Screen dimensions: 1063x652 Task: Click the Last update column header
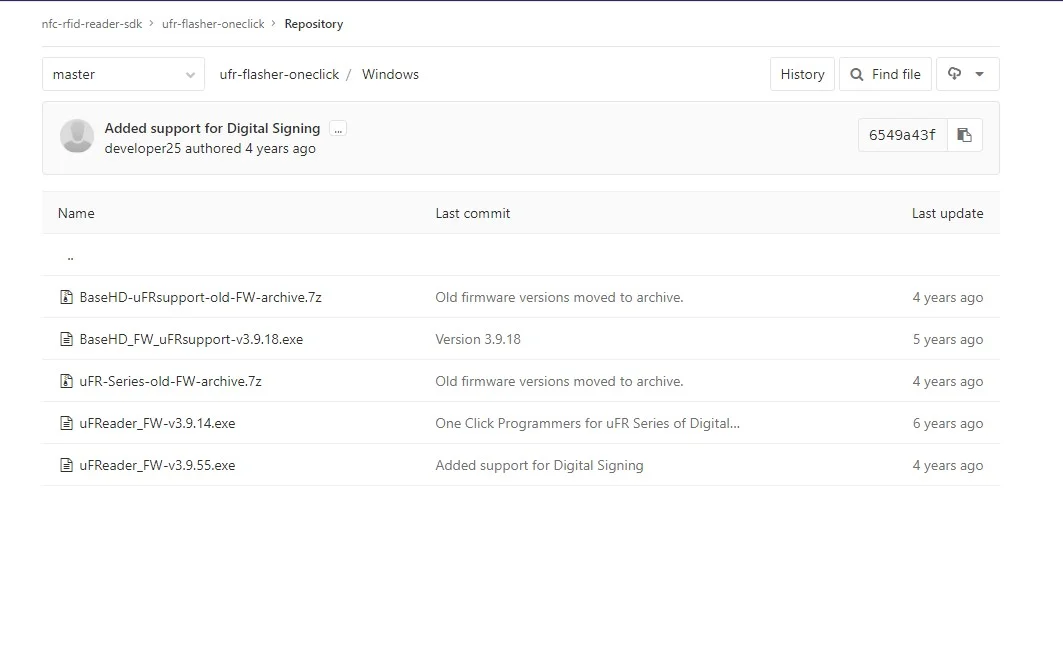tap(947, 213)
